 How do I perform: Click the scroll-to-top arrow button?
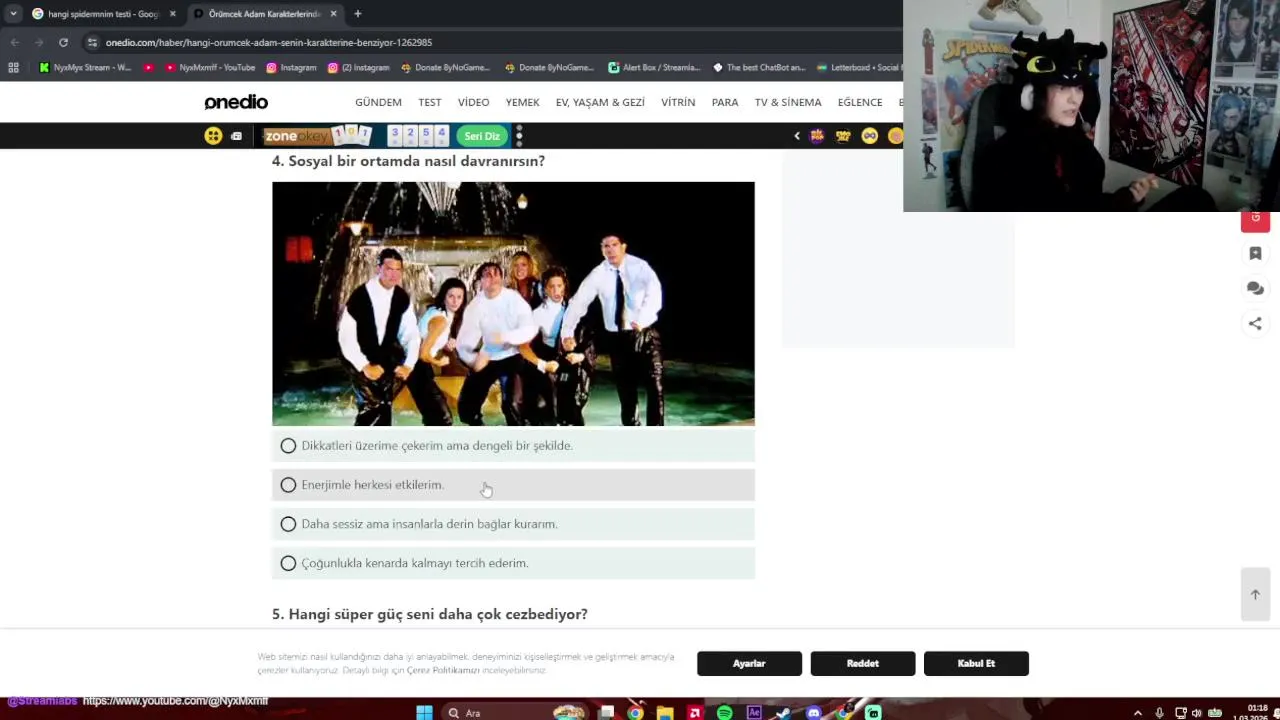coord(1255,595)
